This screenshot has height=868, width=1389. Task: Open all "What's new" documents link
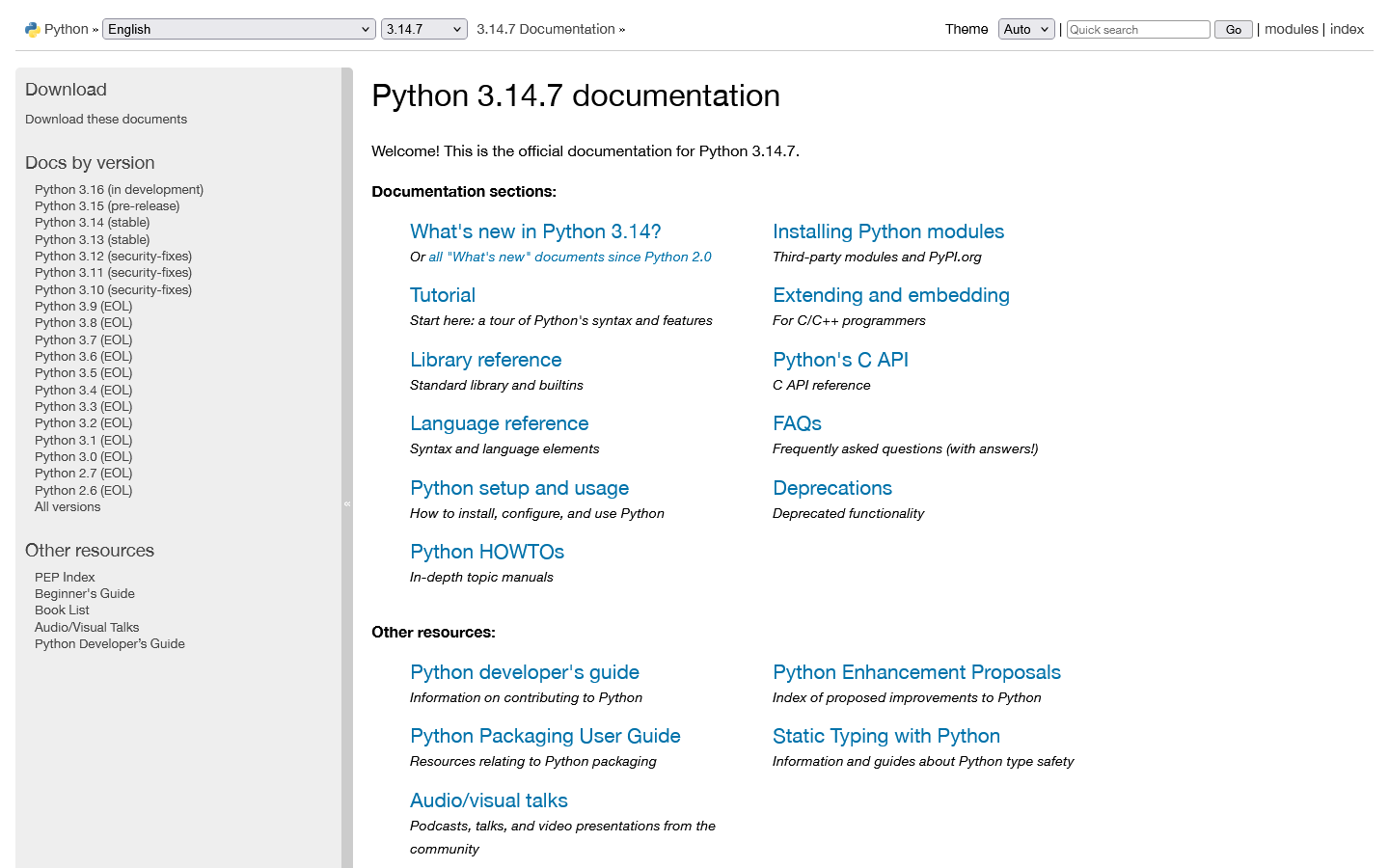click(570, 257)
